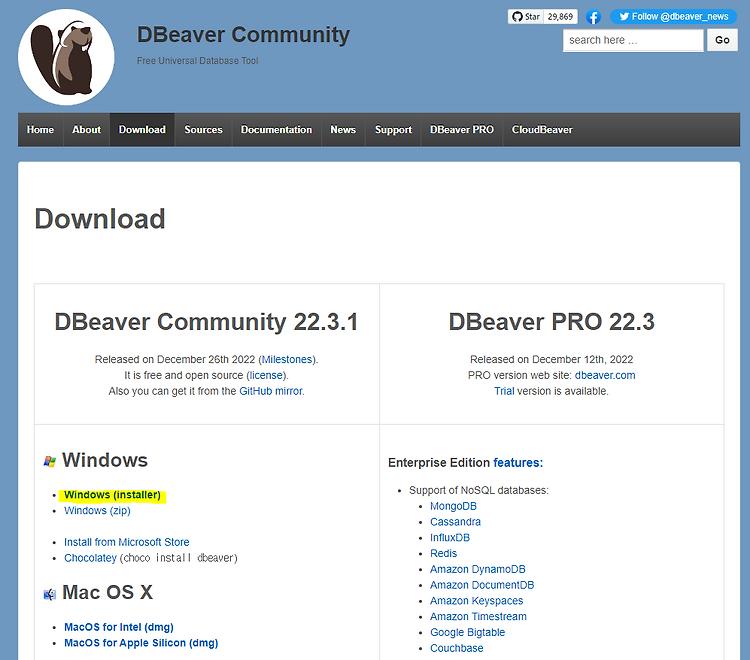
Task: Click the 'Mac OS X' section heading
Action: (108, 593)
